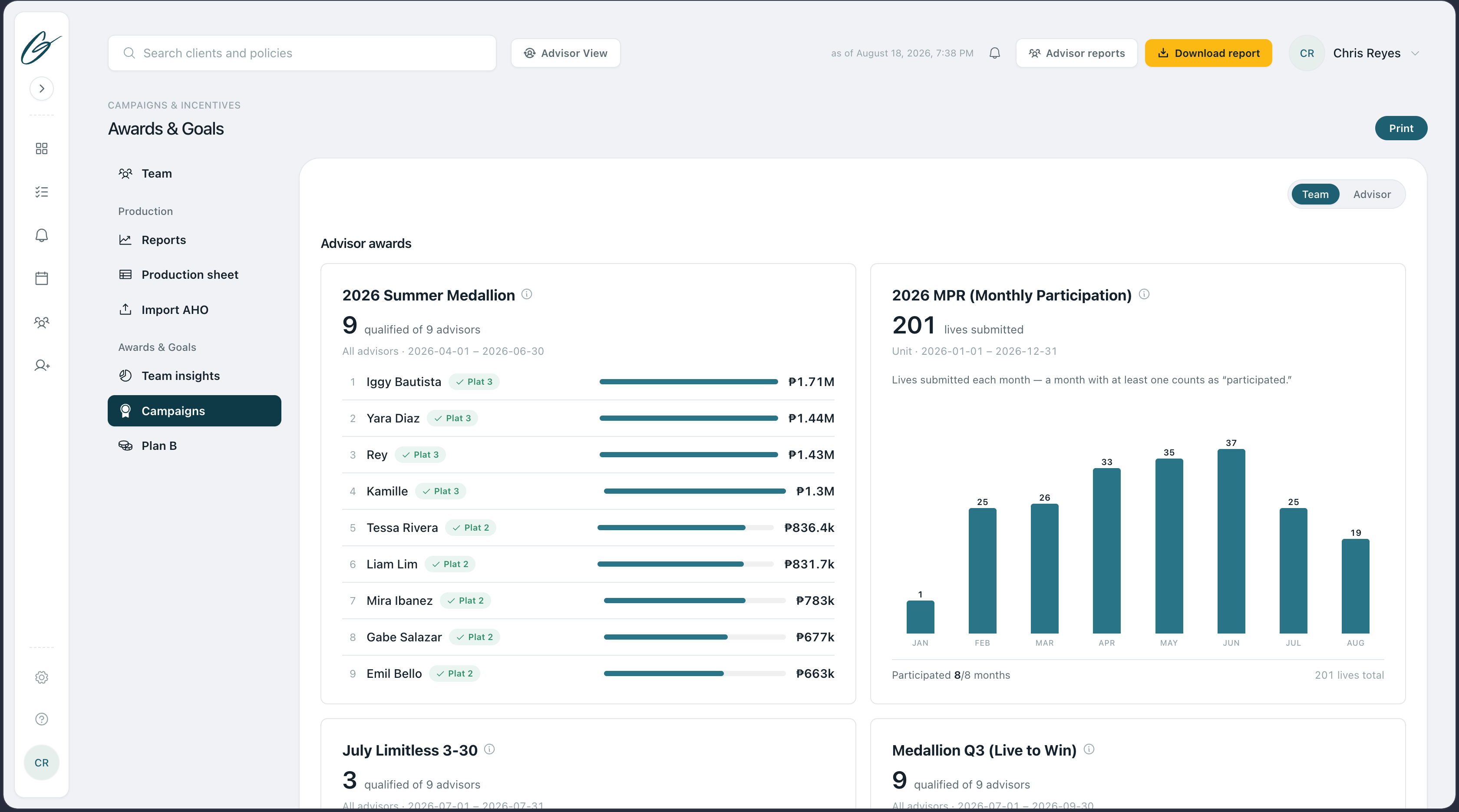Viewport: 1459px width, 812px height.
Task: Click the Gabe Salazar advisor name
Action: point(404,637)
